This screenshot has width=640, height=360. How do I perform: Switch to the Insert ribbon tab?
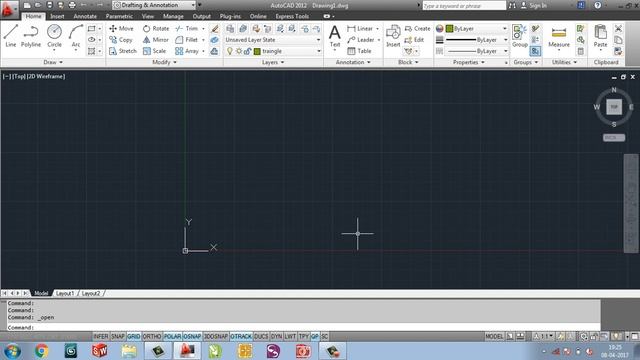[57, 16]
